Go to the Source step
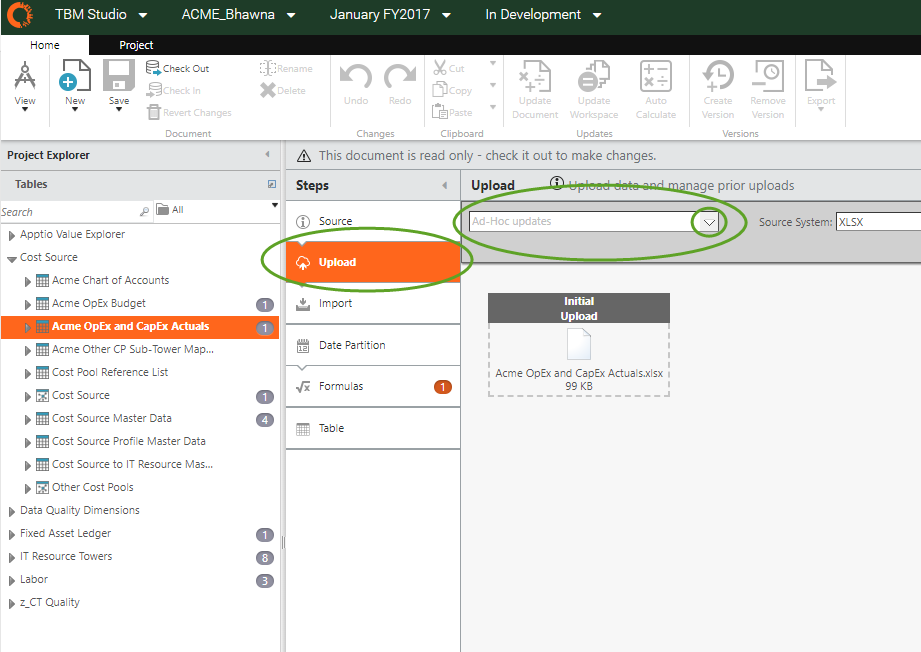Screen dimensions: 921x652 [x=373, y=221]
